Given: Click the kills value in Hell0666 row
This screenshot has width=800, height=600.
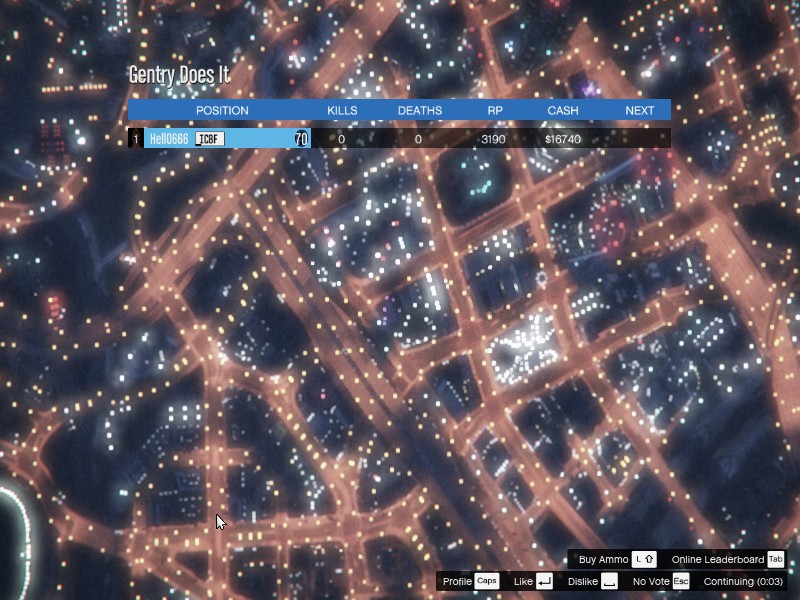Looking at the screenshot, I should 341,139.
